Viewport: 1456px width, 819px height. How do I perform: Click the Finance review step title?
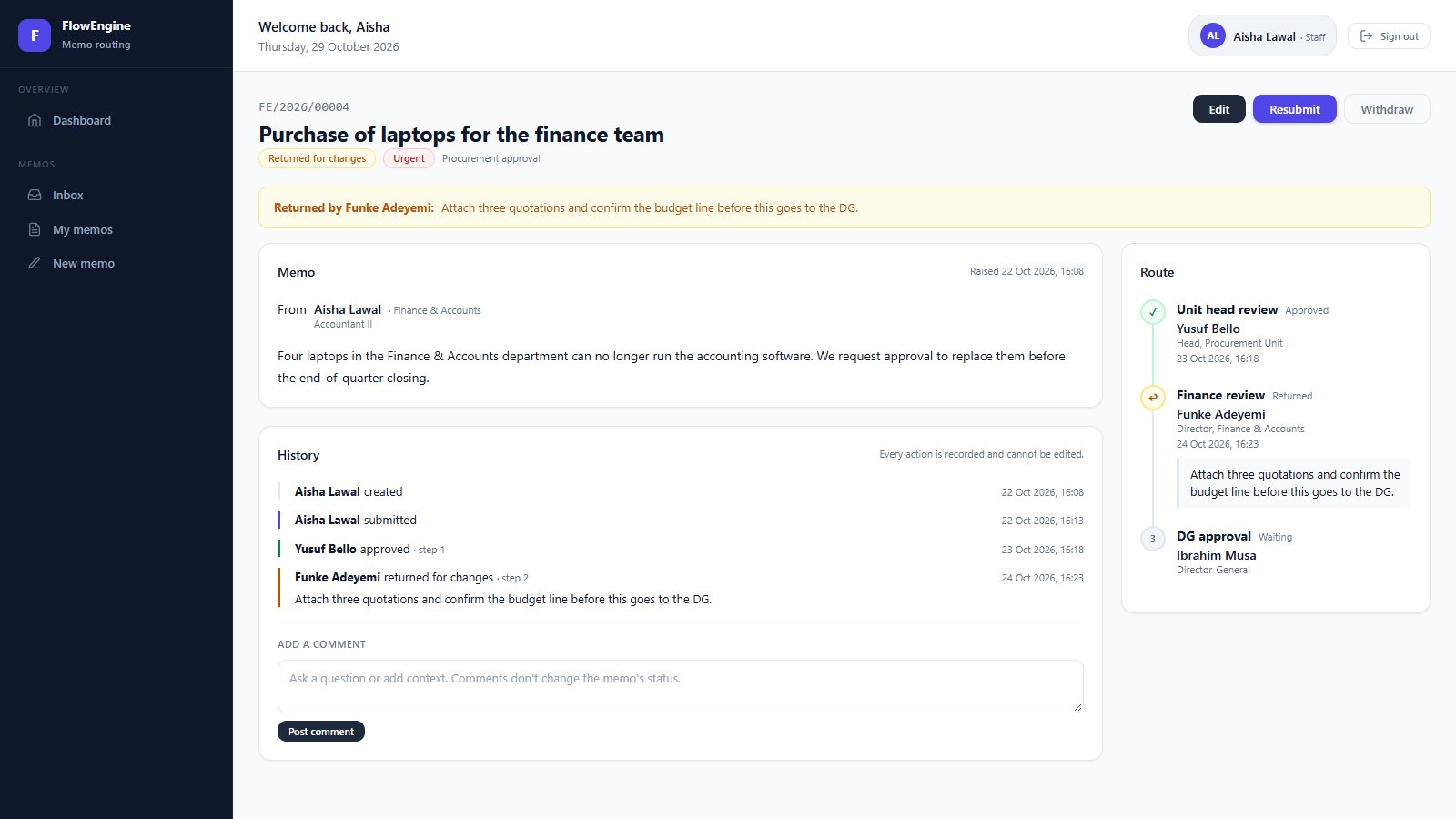point(1220,395)
